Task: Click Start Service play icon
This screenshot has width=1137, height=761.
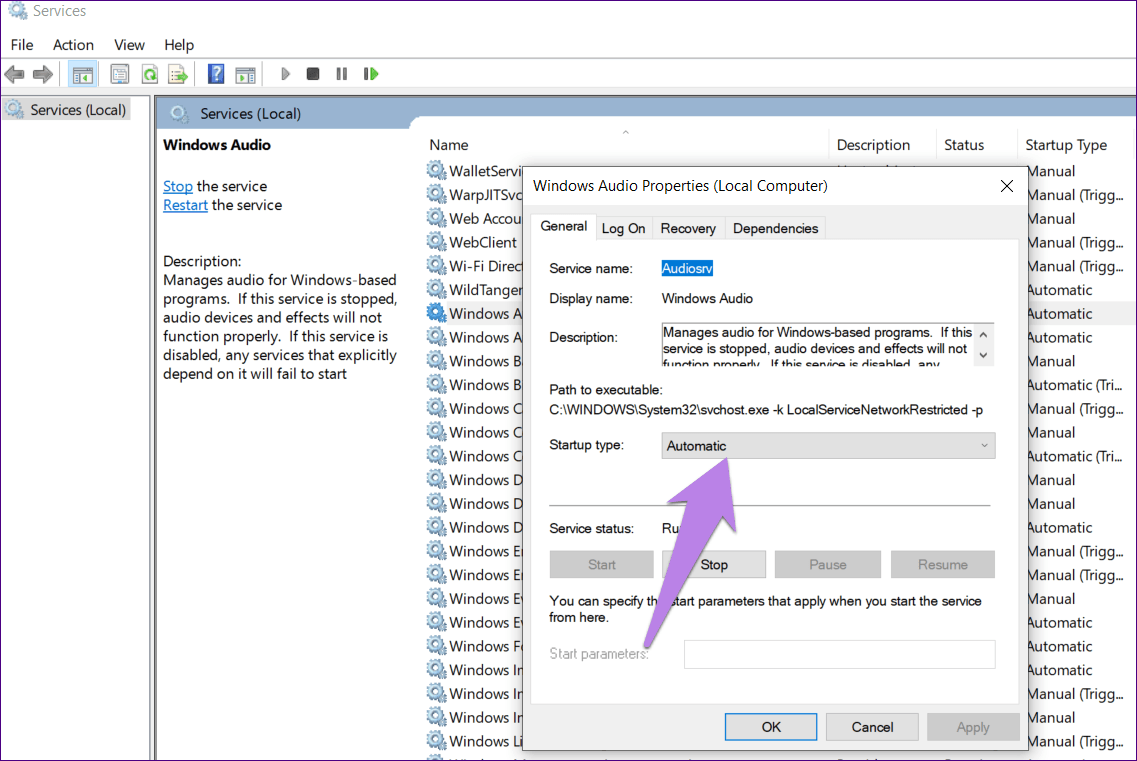Action: click(x=285, y=74)
